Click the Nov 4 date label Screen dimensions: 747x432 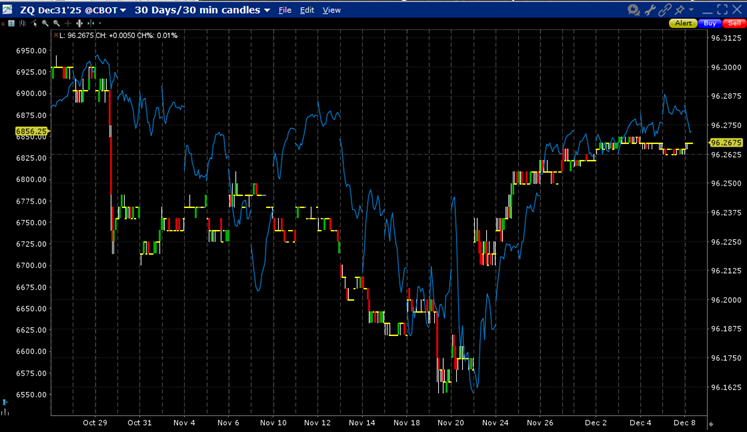184,422
